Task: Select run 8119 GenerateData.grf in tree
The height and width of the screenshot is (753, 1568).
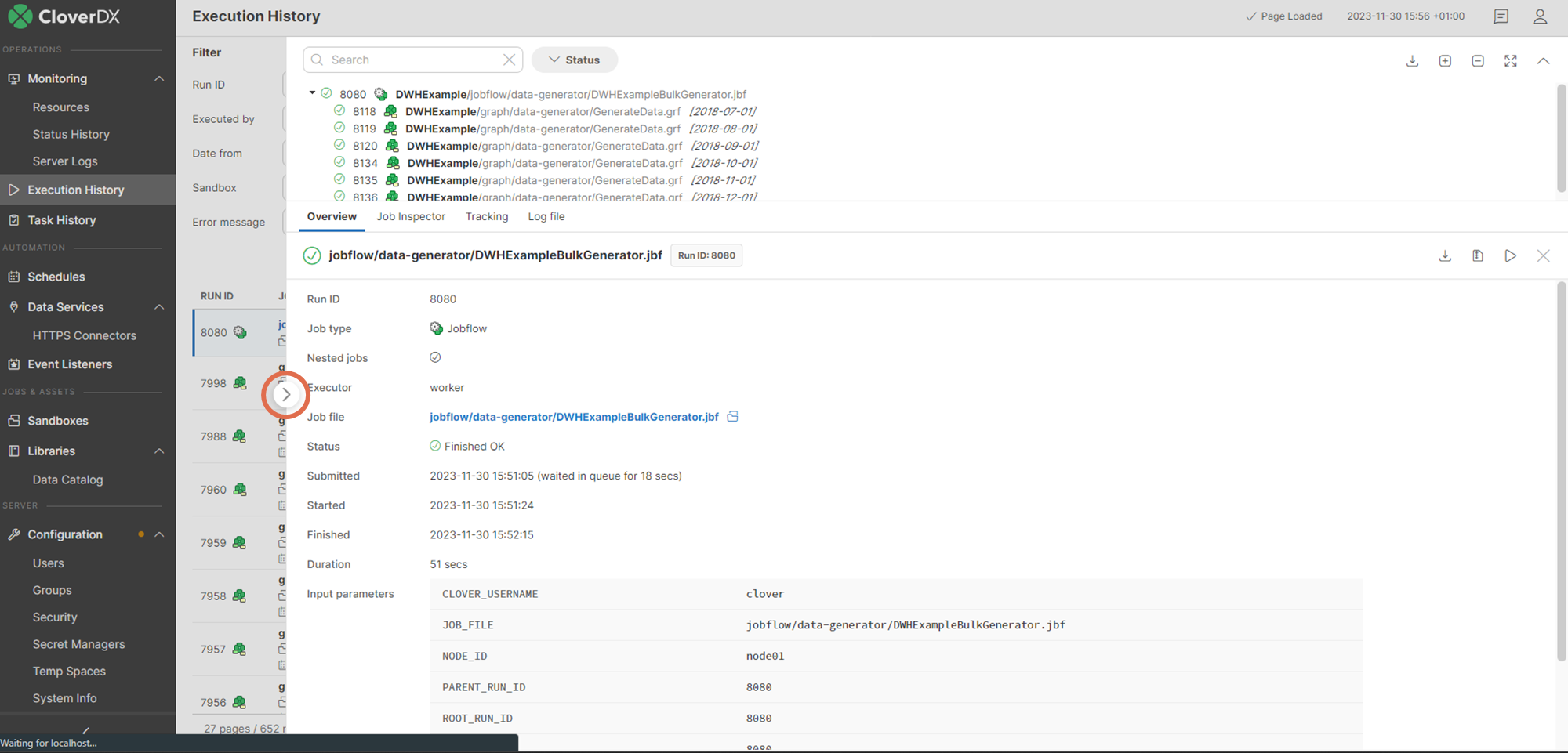Action: [543, 129]
